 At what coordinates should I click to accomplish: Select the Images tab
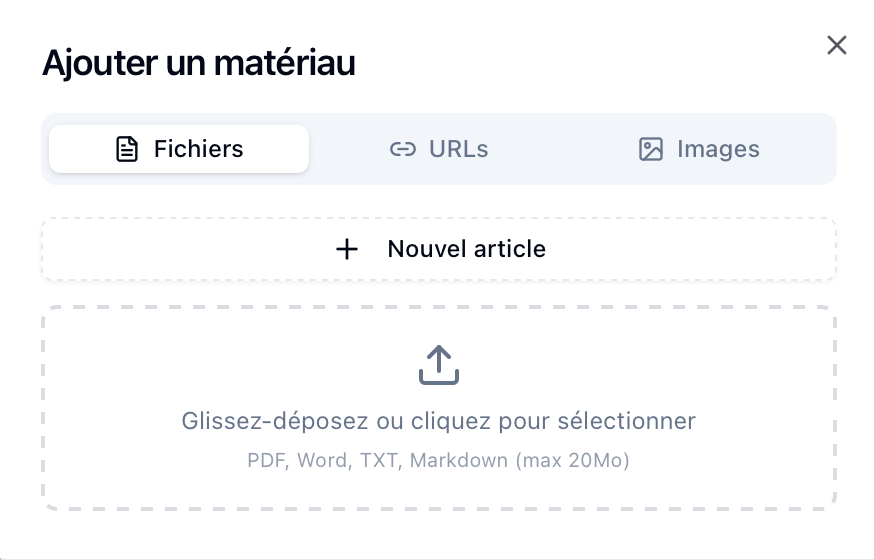(718, 149)
